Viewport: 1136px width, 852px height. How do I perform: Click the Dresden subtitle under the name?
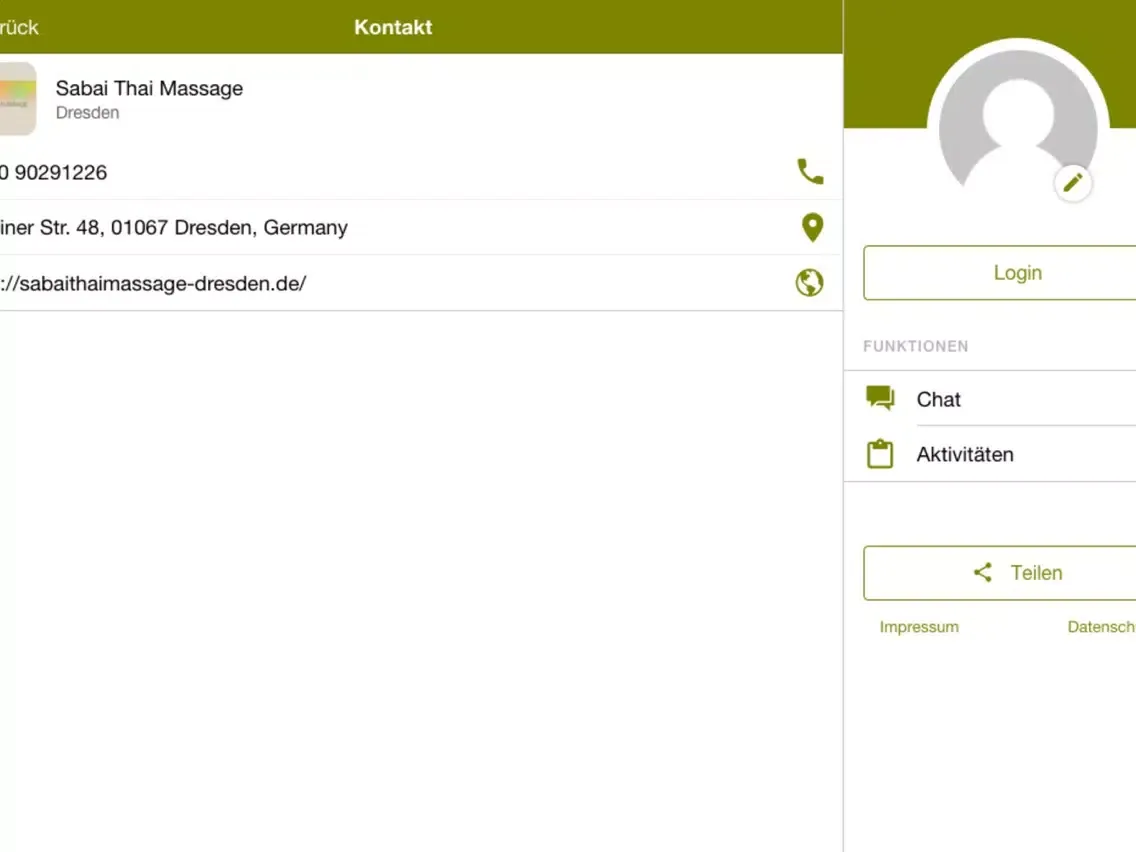[88, 113]
